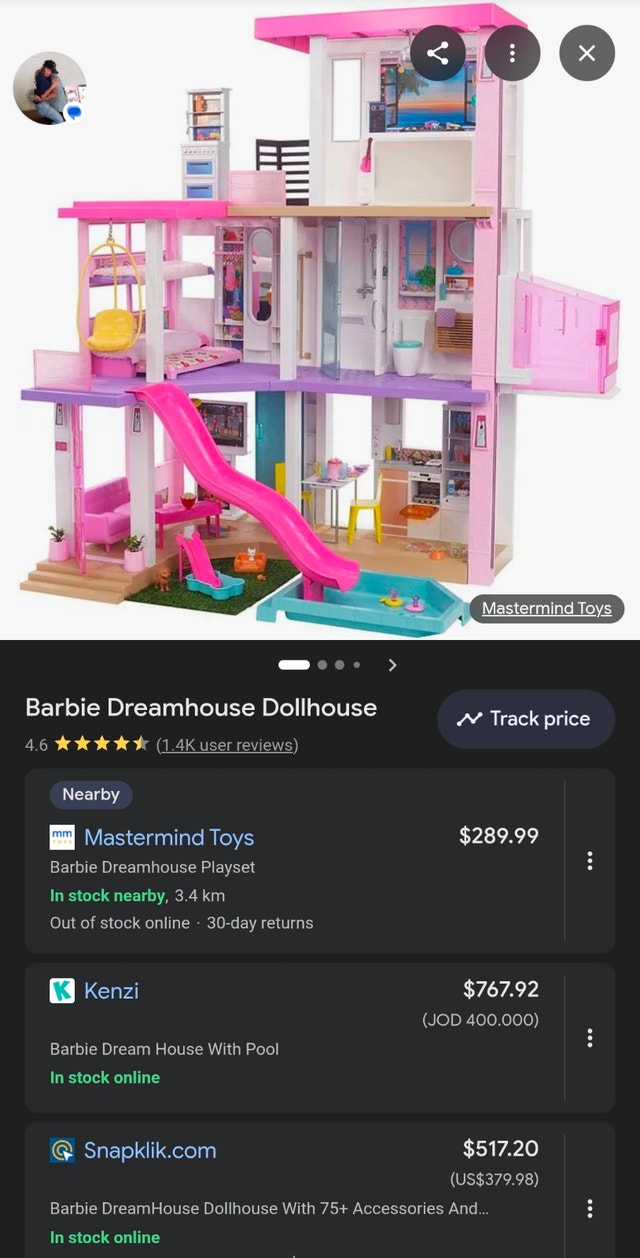Tap the Kenzi store logo icon
Image resolution: width=640 pixels, height=1258 pixels.
point(62,991)
